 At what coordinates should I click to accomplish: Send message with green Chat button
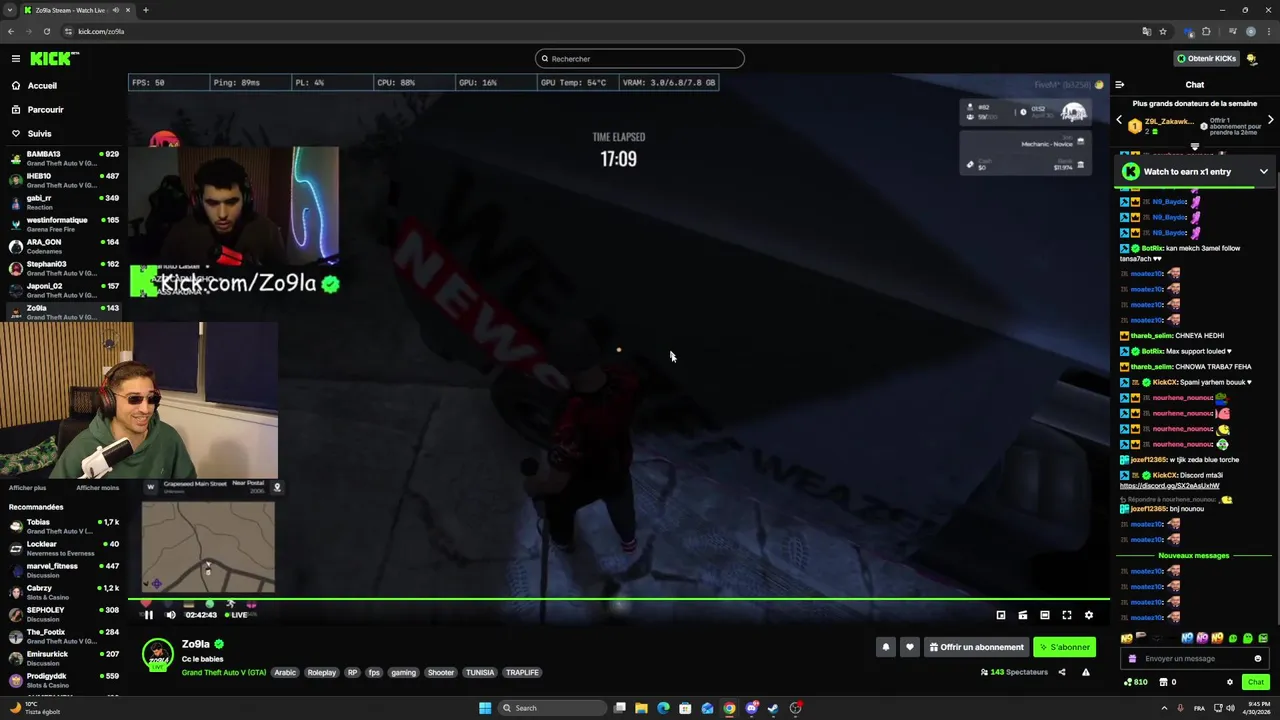(1256, 682)
